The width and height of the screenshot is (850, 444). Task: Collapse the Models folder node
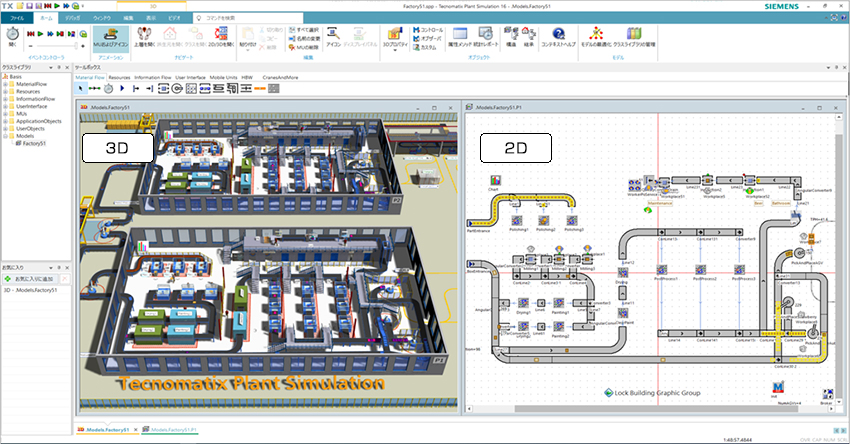[x=5, y=136]
